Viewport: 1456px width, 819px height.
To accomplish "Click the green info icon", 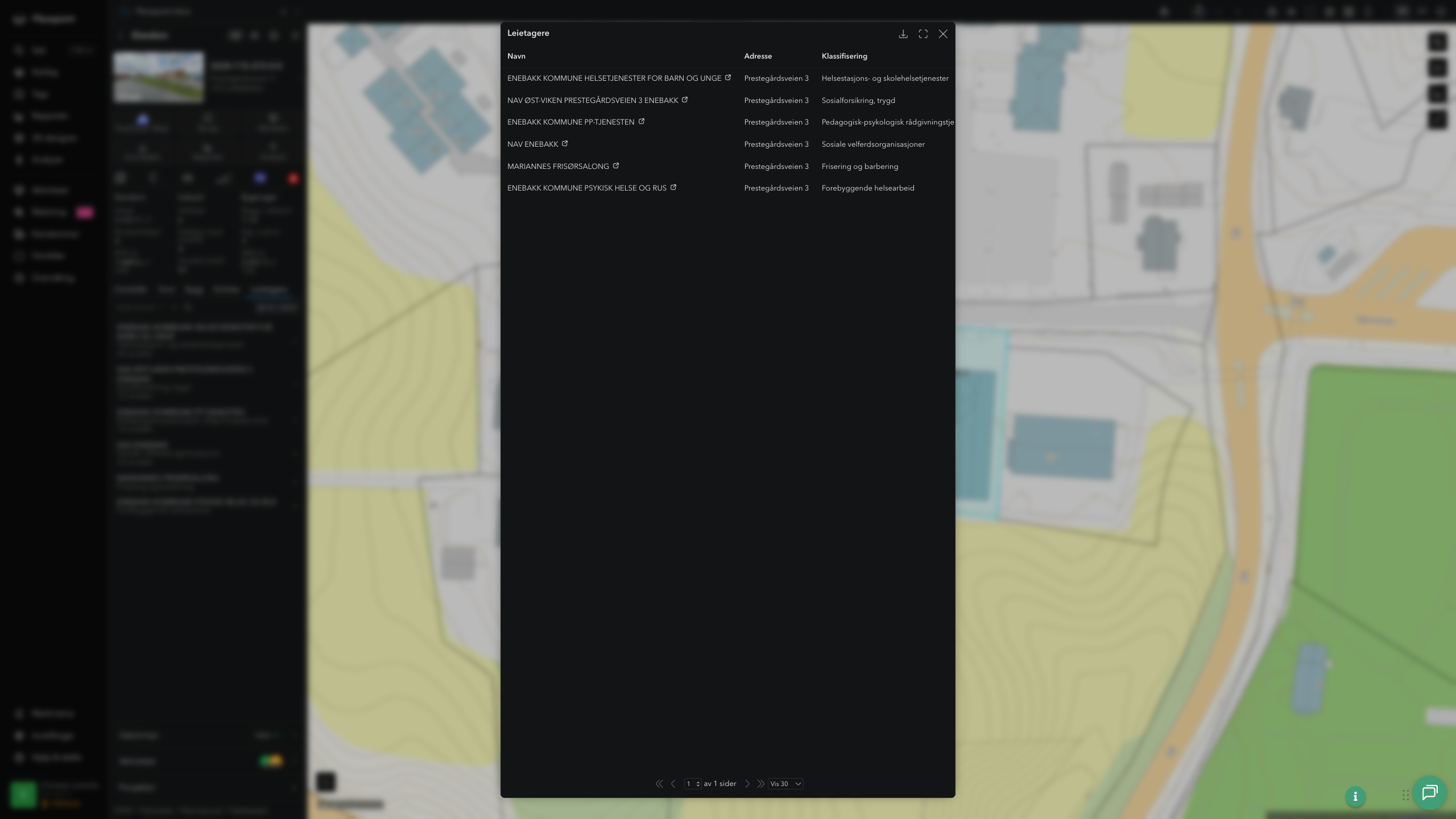I will 1355,796.
